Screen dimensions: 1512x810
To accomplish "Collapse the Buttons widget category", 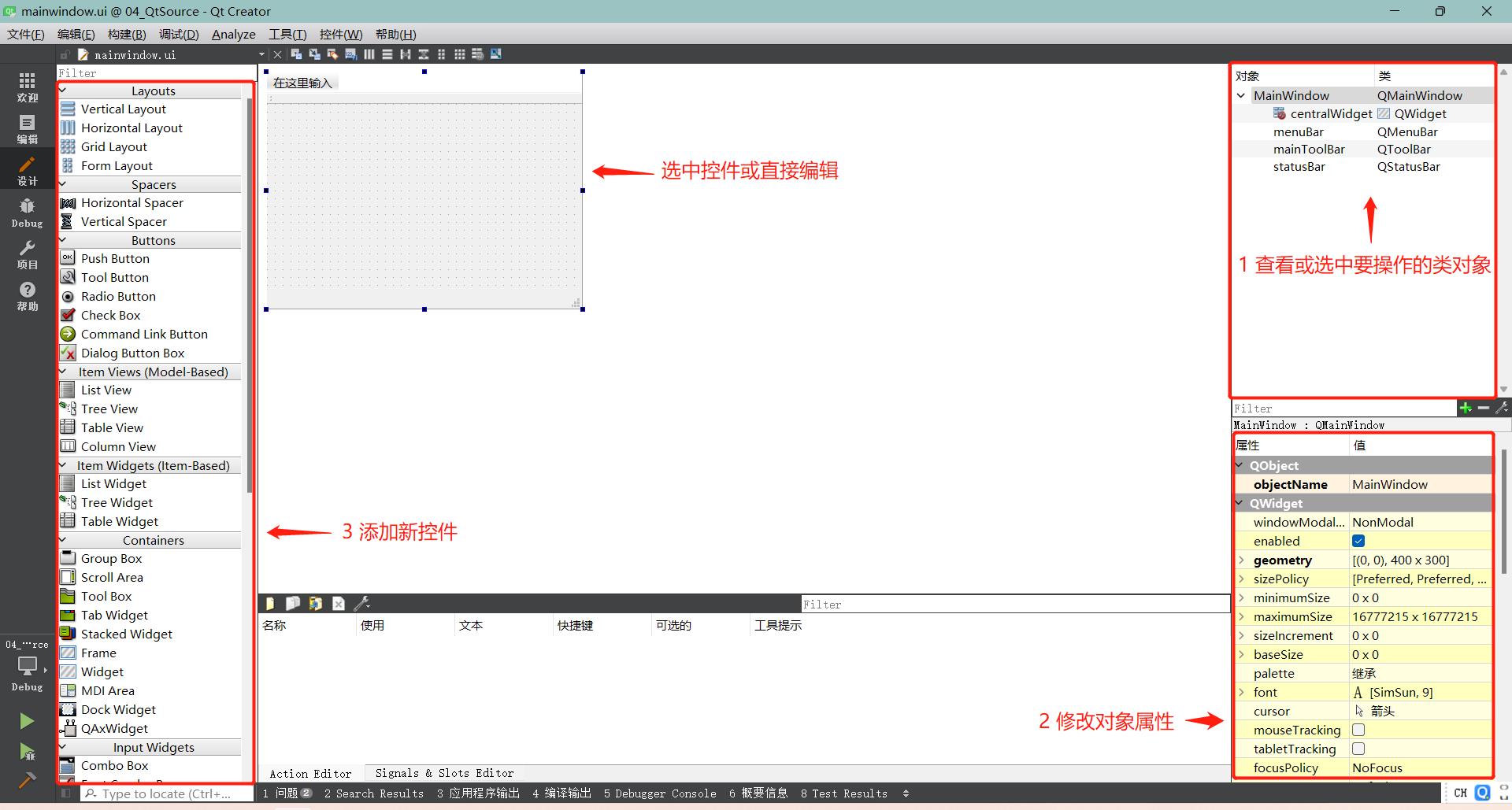I will click(63, 240).
